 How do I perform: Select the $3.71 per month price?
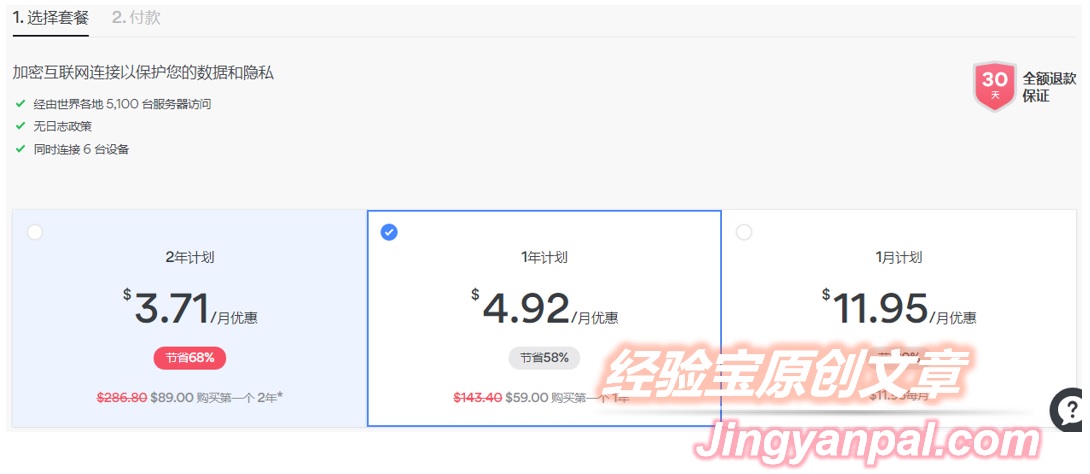[190, 308]
